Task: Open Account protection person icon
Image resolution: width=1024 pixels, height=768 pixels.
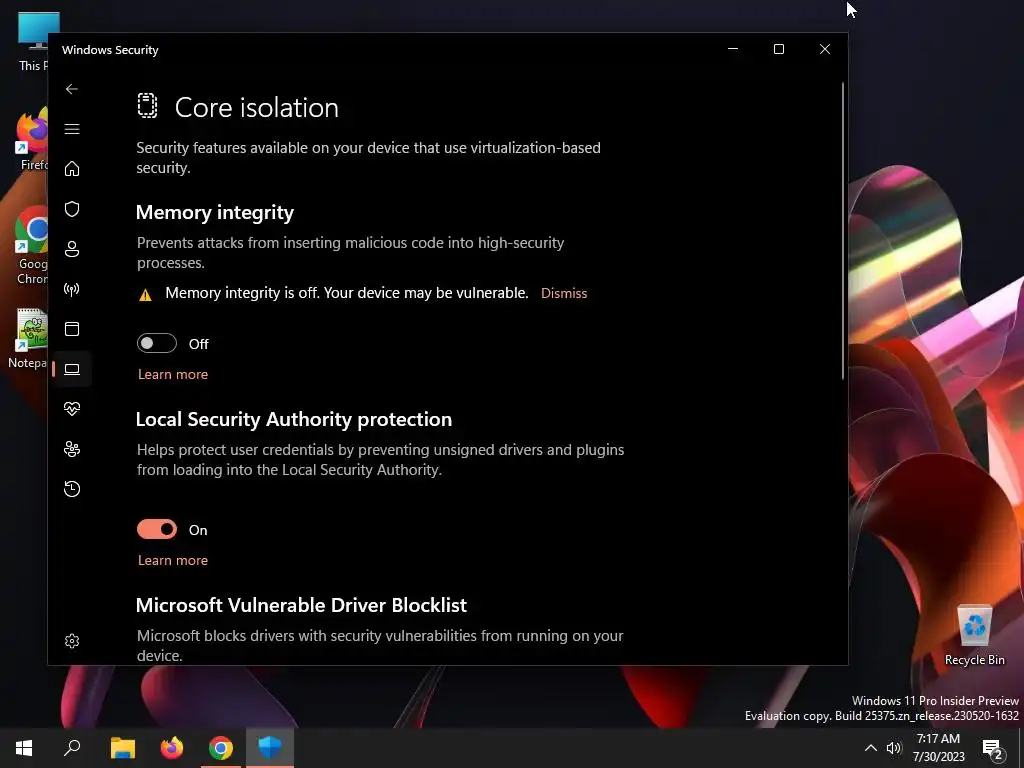Action: coord(72,249)
